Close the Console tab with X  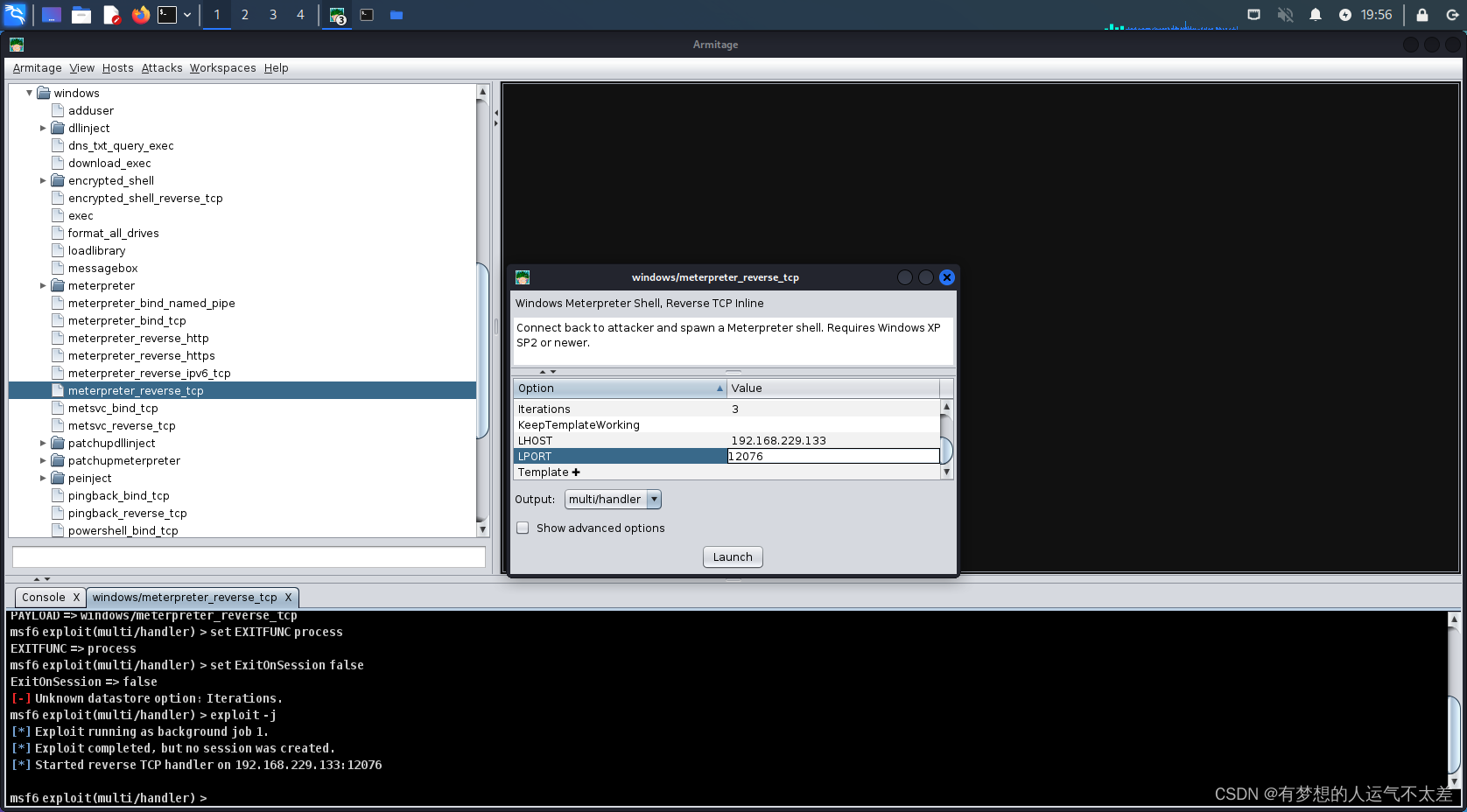[x=76, y=598]
